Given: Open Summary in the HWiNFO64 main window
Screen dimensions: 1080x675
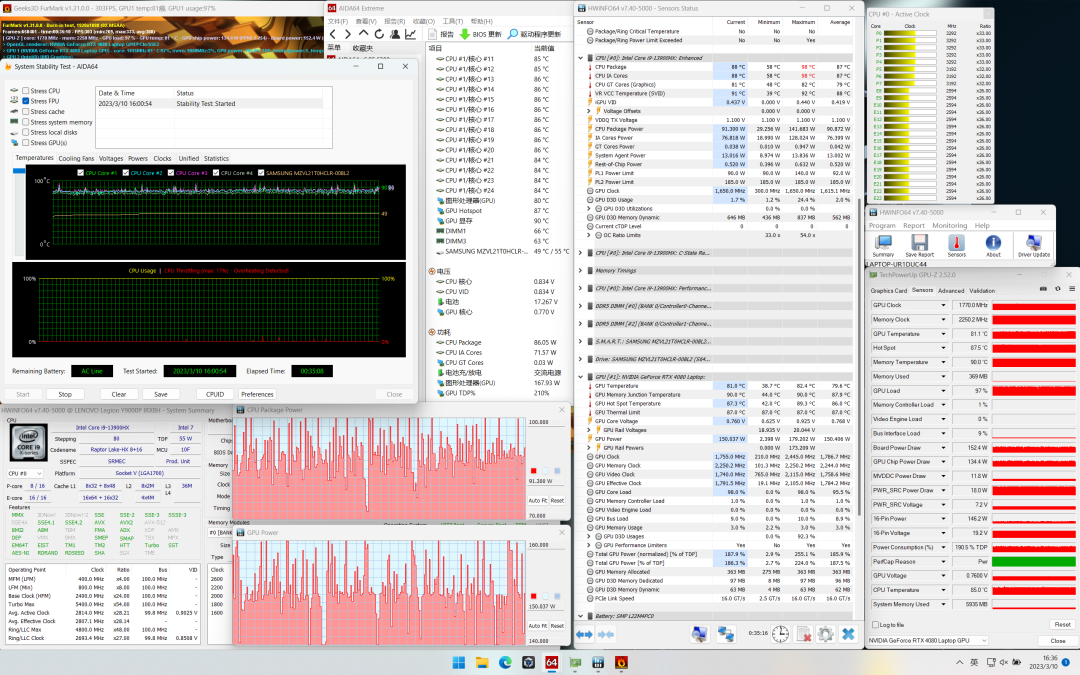Looking at the screenshot, I should click(883, 245).
